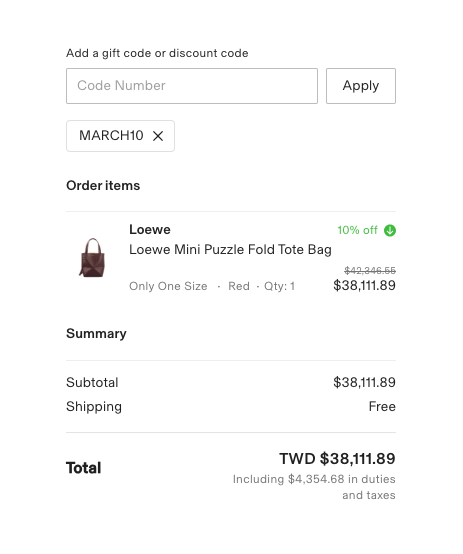This screenshot has width=463, height=554.
Task: Click the duties and taxes note
Action: click(314, 487)
